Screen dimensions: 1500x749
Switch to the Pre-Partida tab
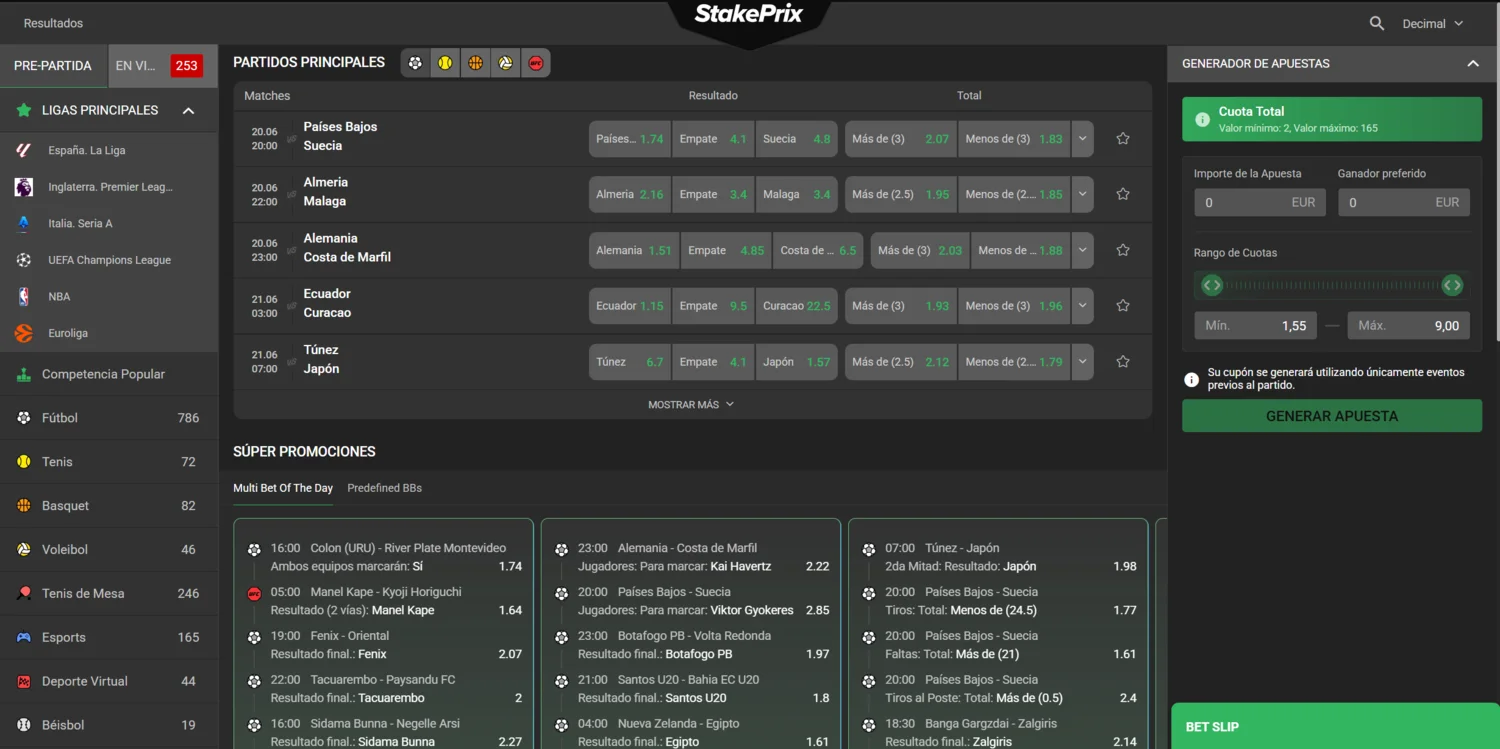point(53,66)
